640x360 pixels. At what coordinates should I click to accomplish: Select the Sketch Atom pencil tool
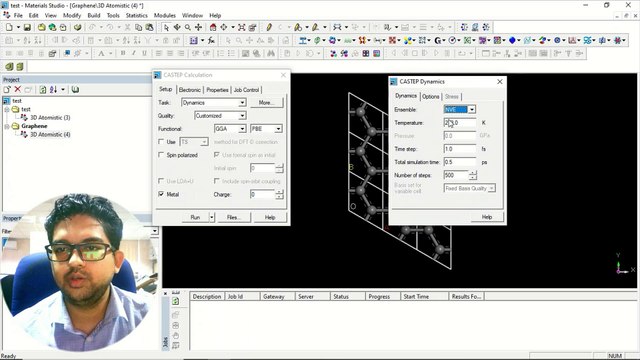coord(269,27)
